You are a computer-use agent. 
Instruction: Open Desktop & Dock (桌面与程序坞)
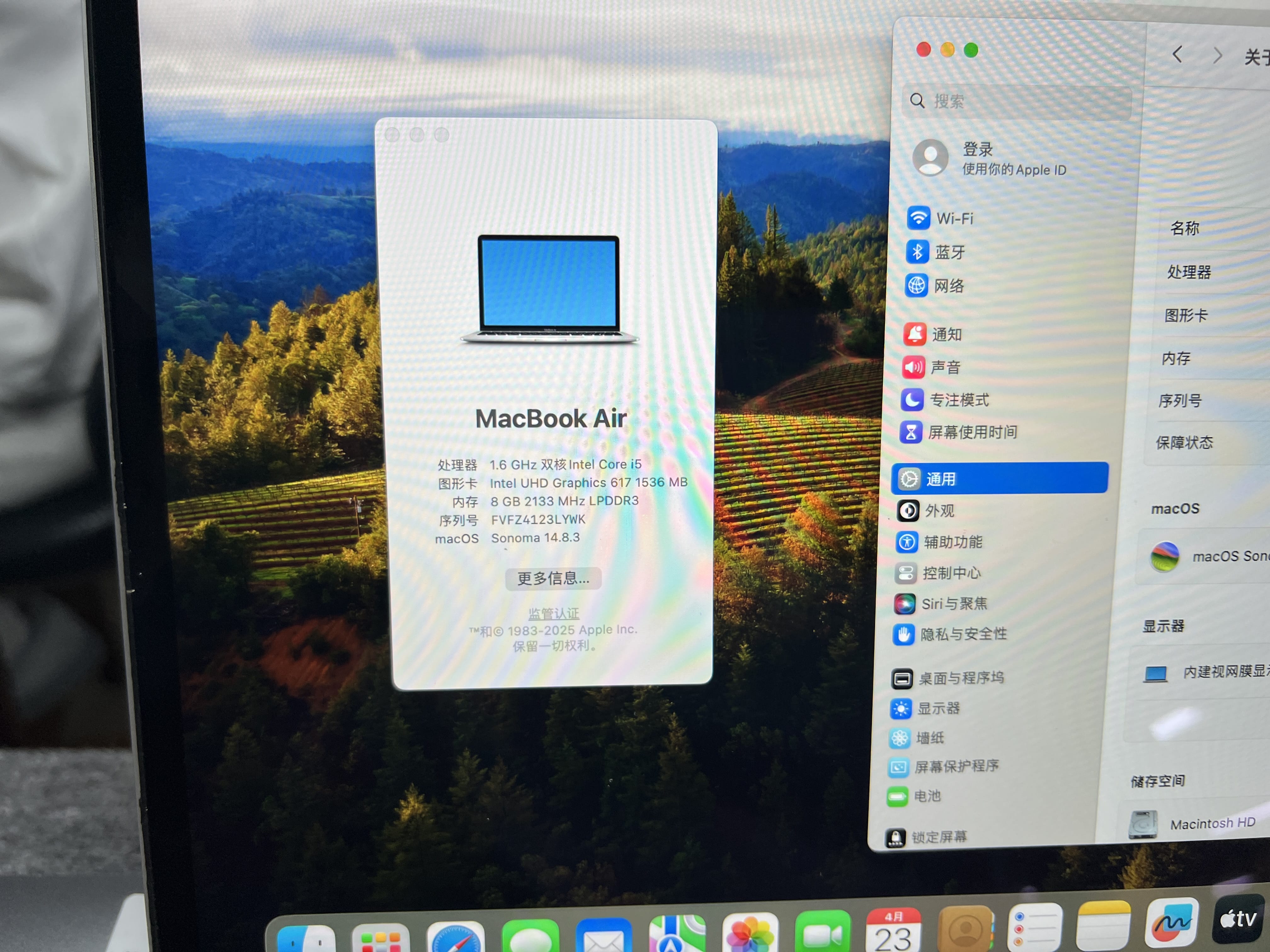(947, 678)
